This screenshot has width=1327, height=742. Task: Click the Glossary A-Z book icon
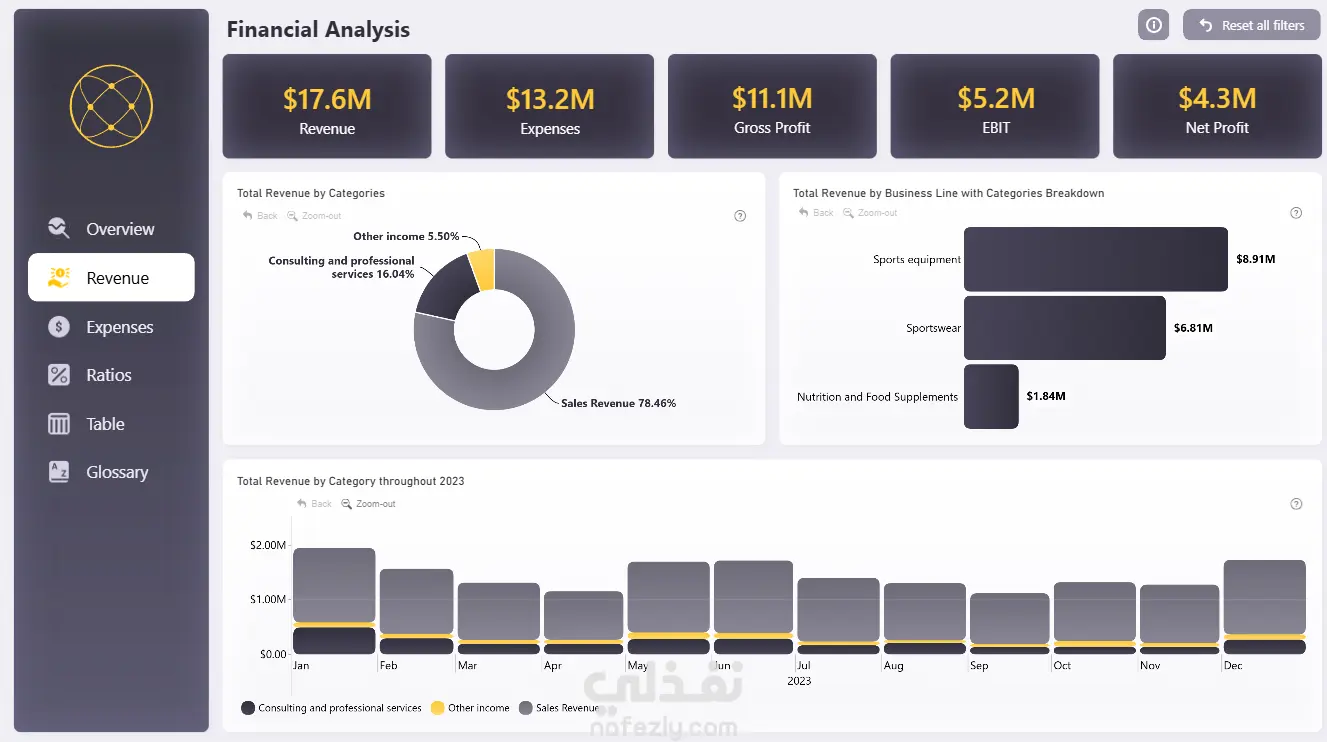59,472
